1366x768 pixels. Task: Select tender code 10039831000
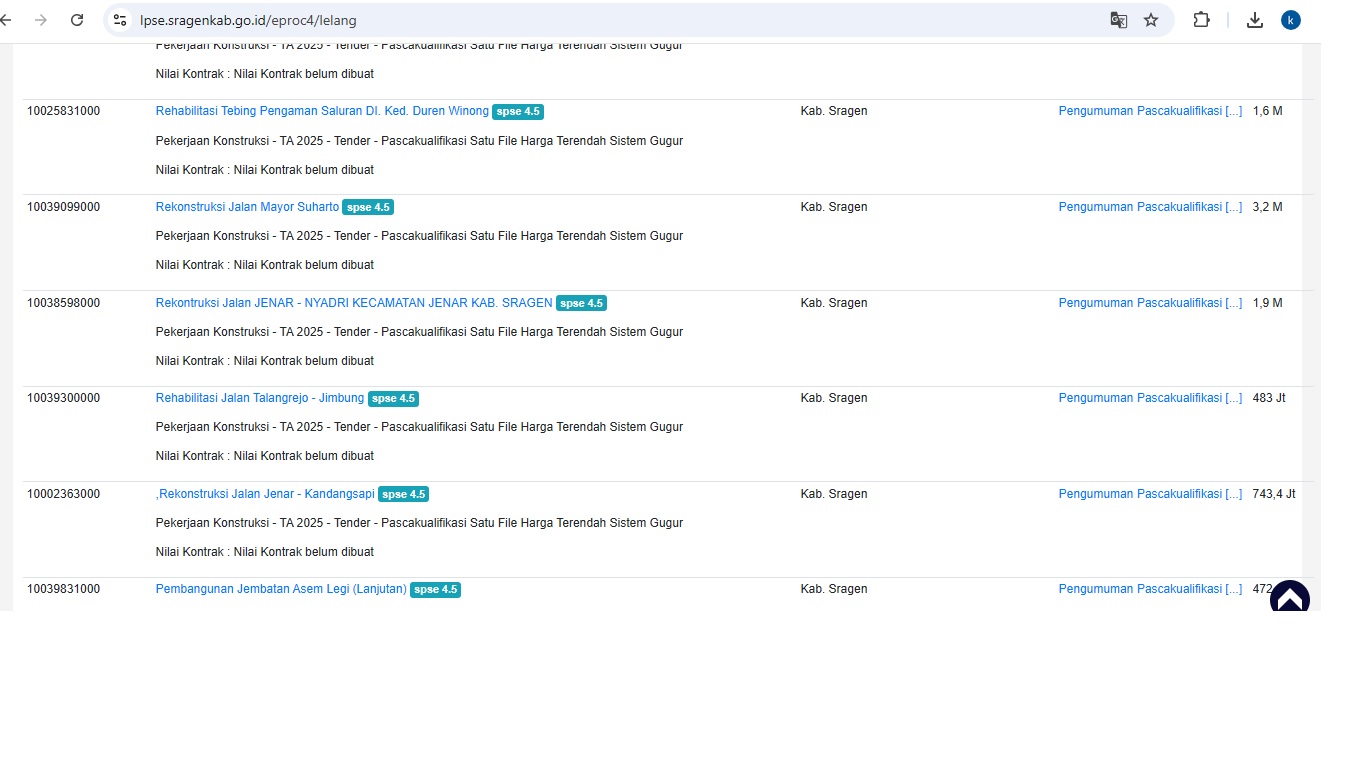click(63, 589)
